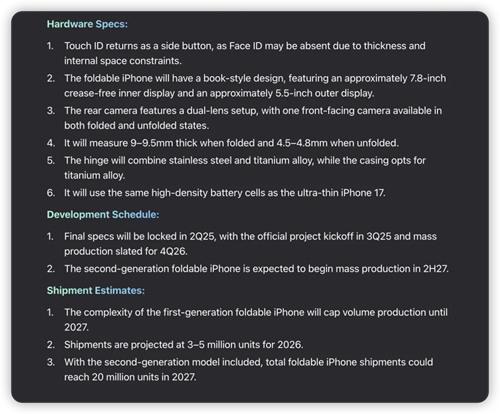The height and width of the screenshot is (414, 500).
Task: Click 'production slated for 4Q26' text
Action: coord(126,251)
